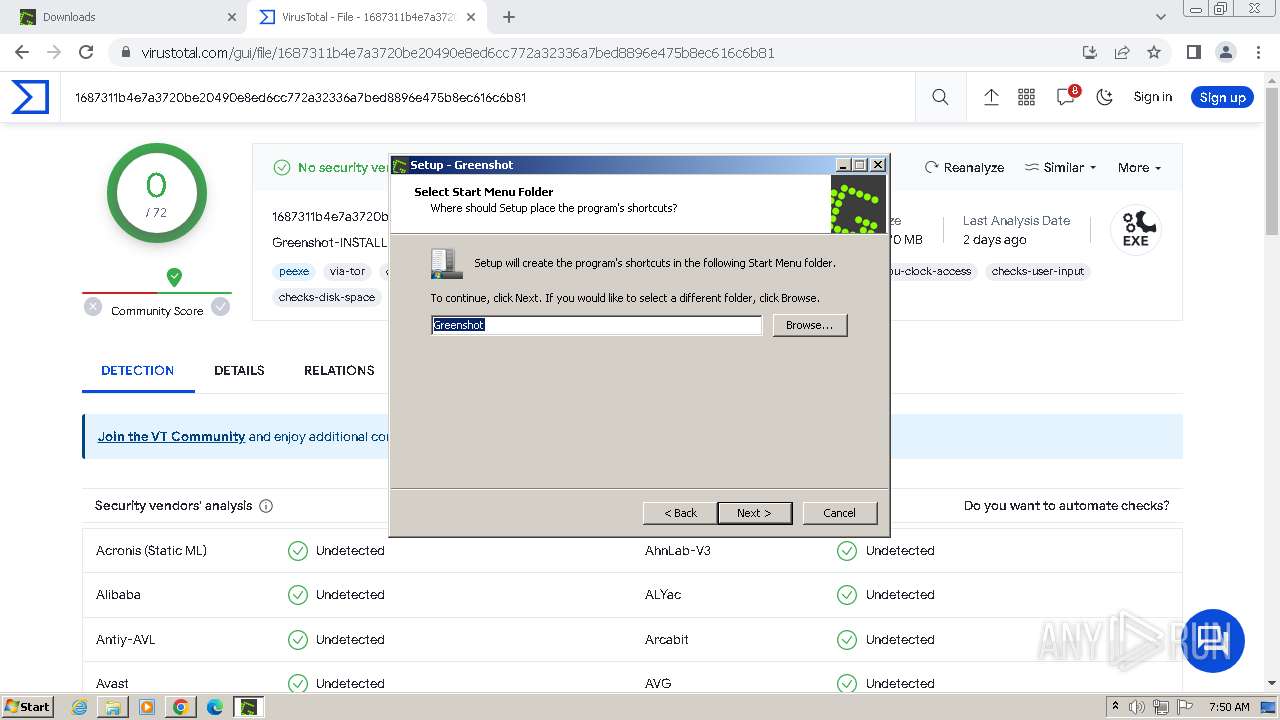Click the Greenshot setup taskbar icon
This screenshot has width=1280, height=720.
249,707
